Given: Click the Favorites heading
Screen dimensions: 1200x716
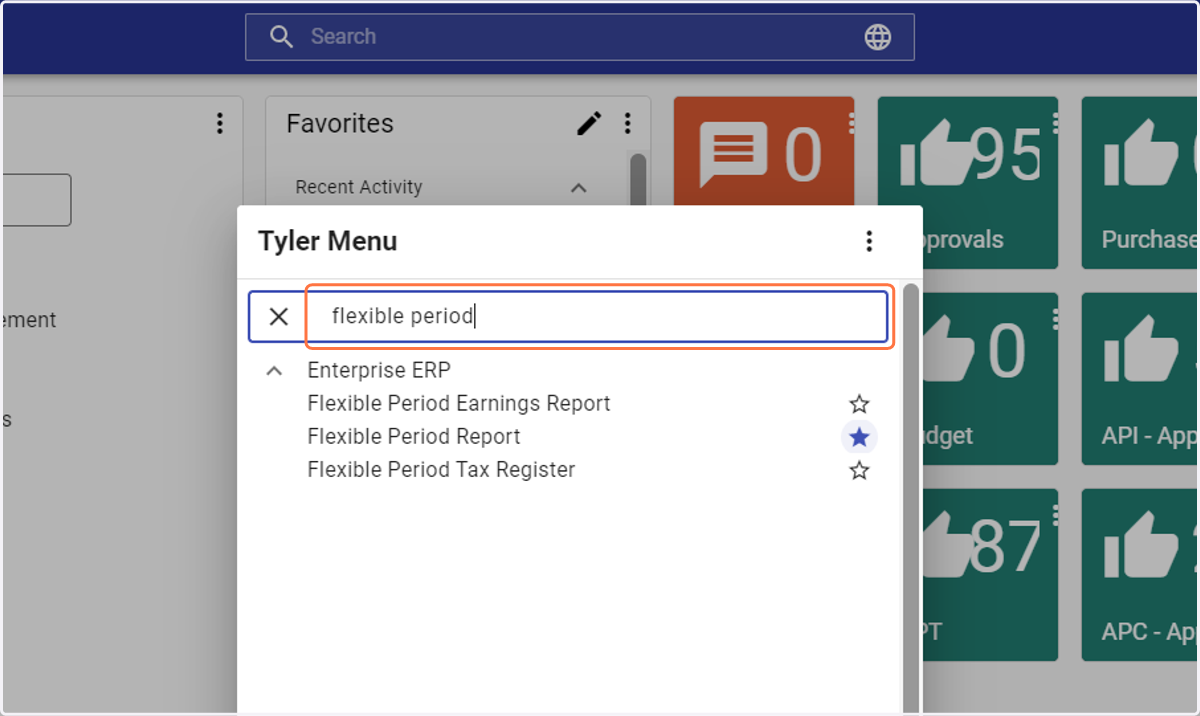Looking at the screenshot, I should [340, 124].
